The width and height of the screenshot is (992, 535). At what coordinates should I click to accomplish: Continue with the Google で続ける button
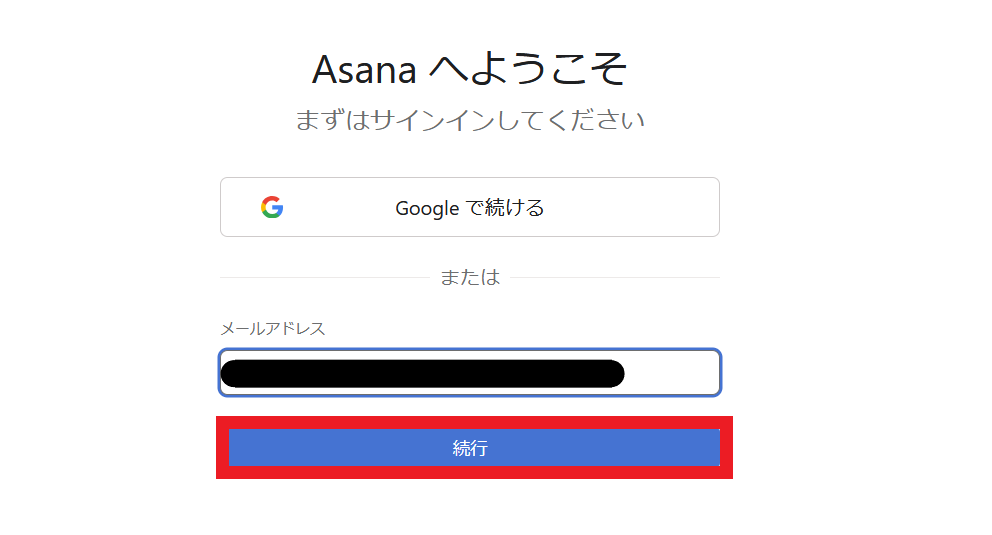point(469,207)
